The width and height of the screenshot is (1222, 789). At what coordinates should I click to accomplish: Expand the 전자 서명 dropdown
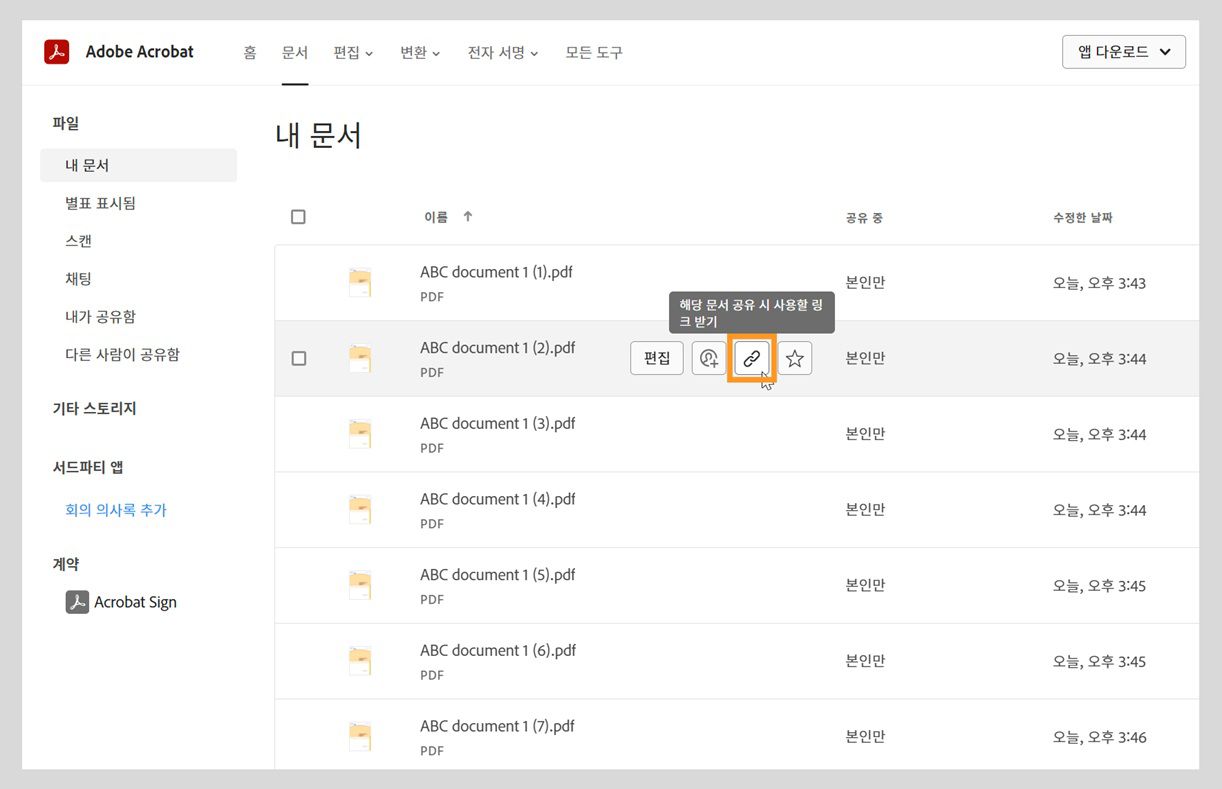click(x=501, y=53)
